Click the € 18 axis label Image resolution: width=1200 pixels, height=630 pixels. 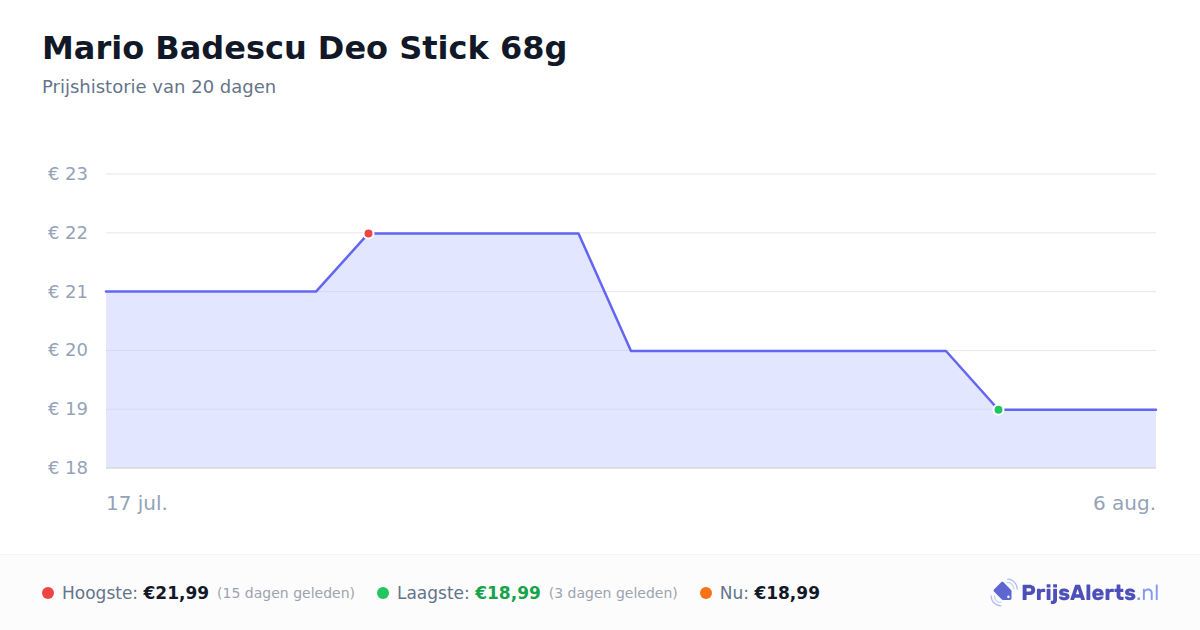(68, 468)
